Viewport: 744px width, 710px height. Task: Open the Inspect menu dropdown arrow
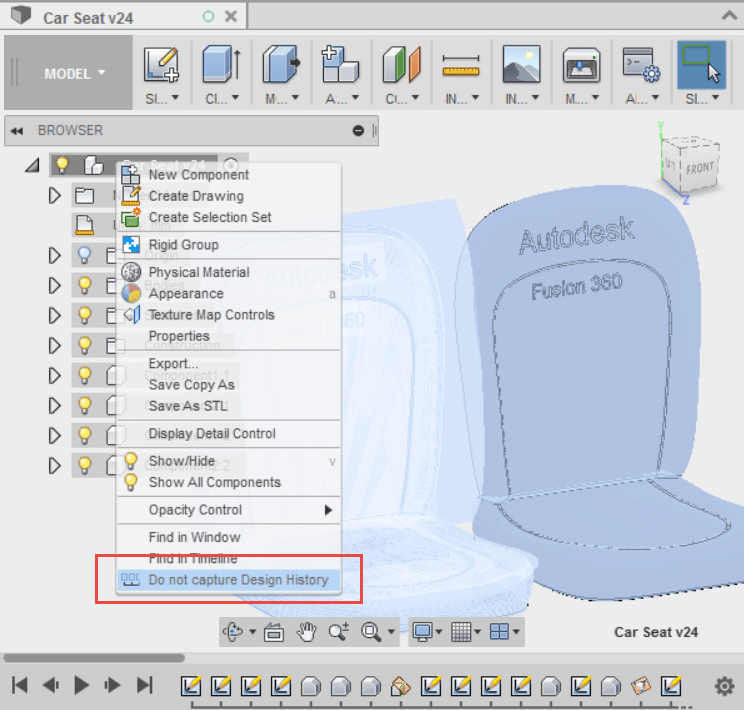[x=475, y=97]
